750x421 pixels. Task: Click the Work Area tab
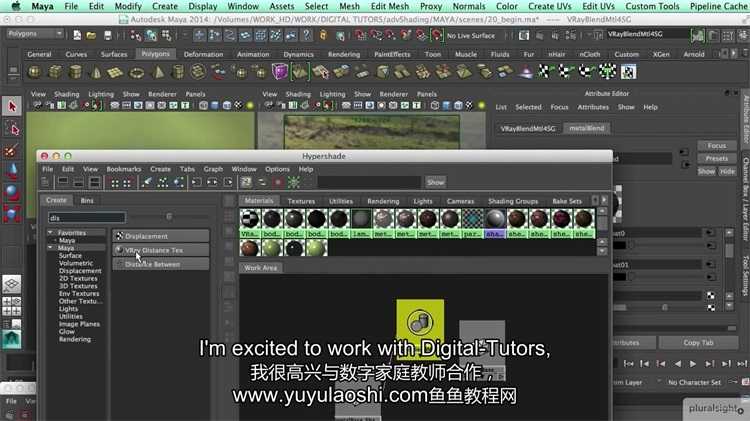coord(260,268)
